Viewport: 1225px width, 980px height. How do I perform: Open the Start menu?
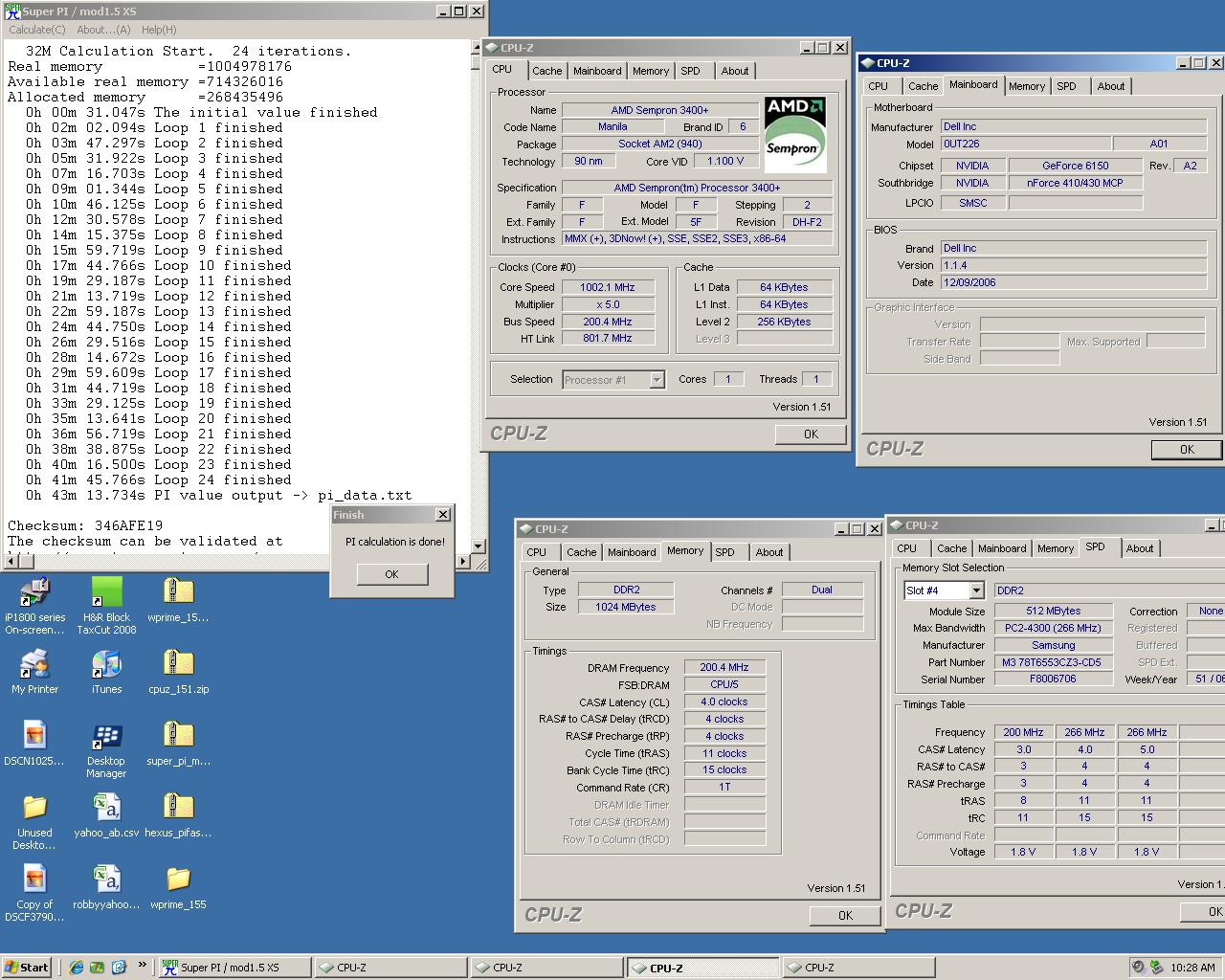coord(27,968)
